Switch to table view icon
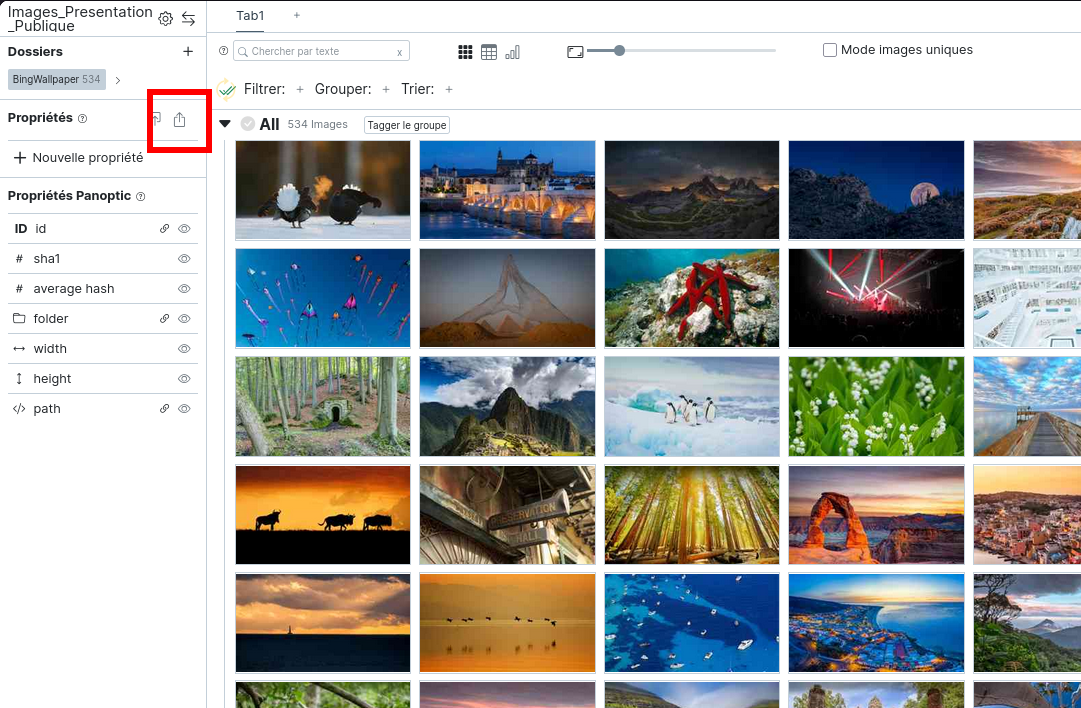This screenshot has width=1081, height=708. click(x=489, y=52)
